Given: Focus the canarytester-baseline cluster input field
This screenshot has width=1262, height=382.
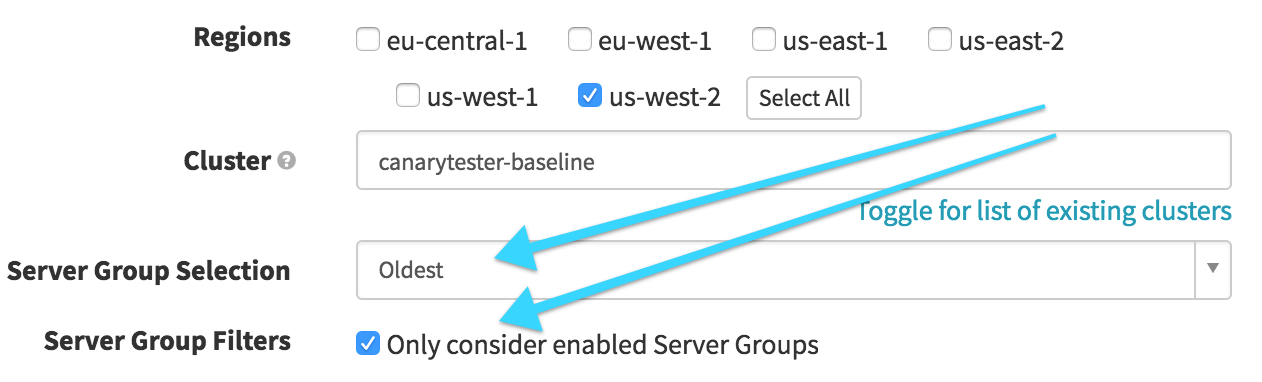Looking at the screenshot, I should click(x=794, y=160).
